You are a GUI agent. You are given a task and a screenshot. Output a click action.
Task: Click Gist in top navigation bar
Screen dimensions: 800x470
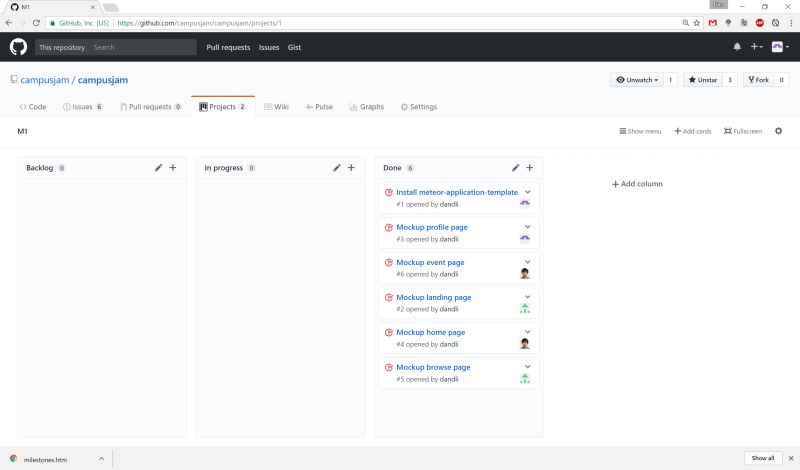294,47
